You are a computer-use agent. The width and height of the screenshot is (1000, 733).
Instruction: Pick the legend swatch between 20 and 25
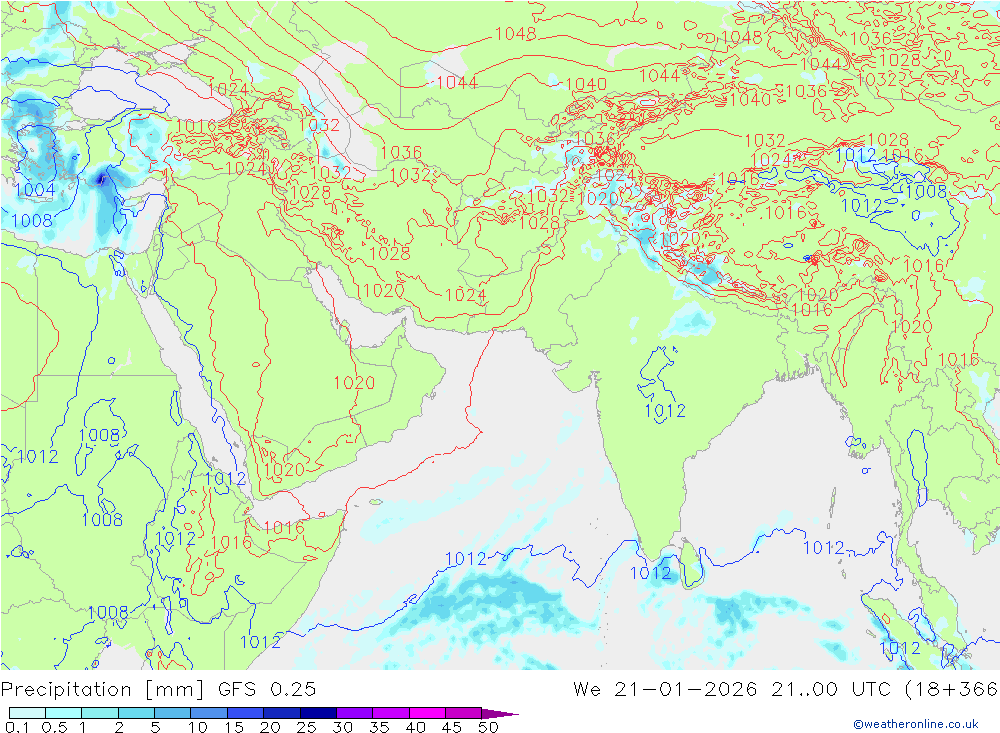coord(282,713)
